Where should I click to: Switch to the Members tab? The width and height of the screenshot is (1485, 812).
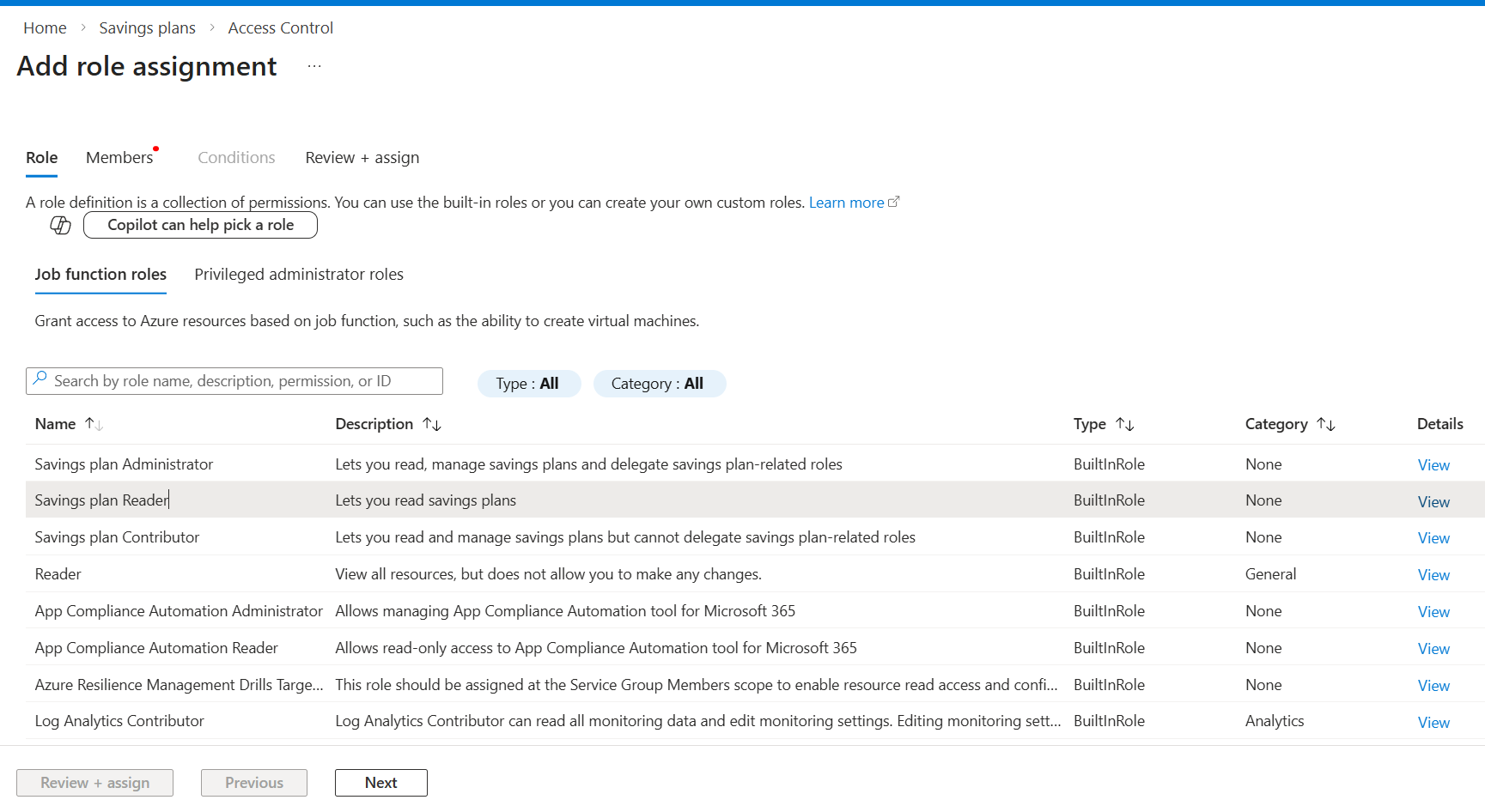click(119, 158)
